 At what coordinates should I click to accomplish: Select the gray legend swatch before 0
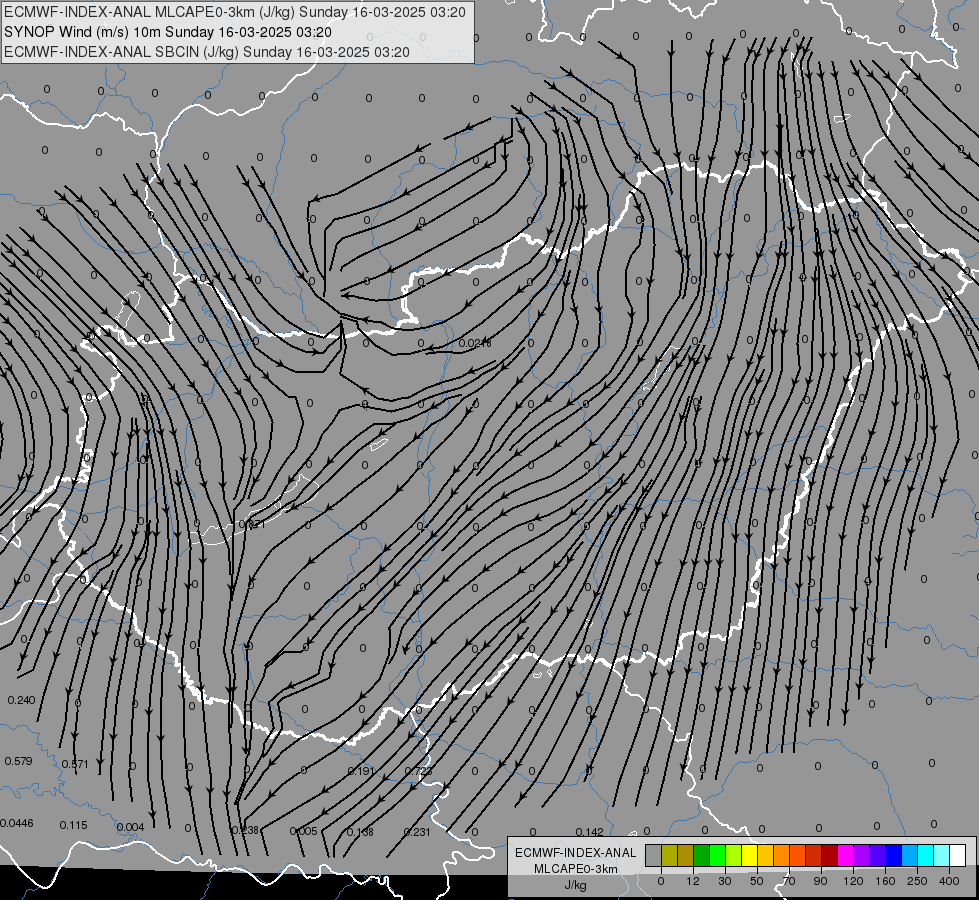[654, 855]
